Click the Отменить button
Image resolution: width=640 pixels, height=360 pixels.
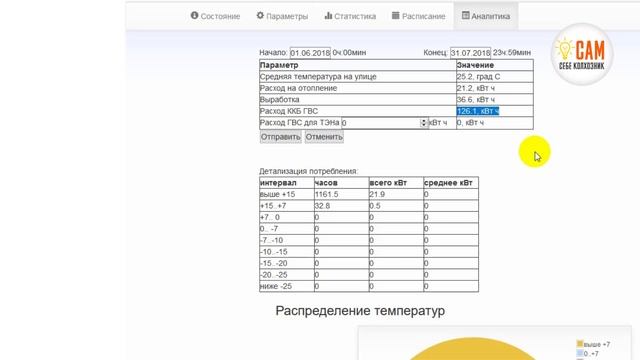tap(324, 137)
